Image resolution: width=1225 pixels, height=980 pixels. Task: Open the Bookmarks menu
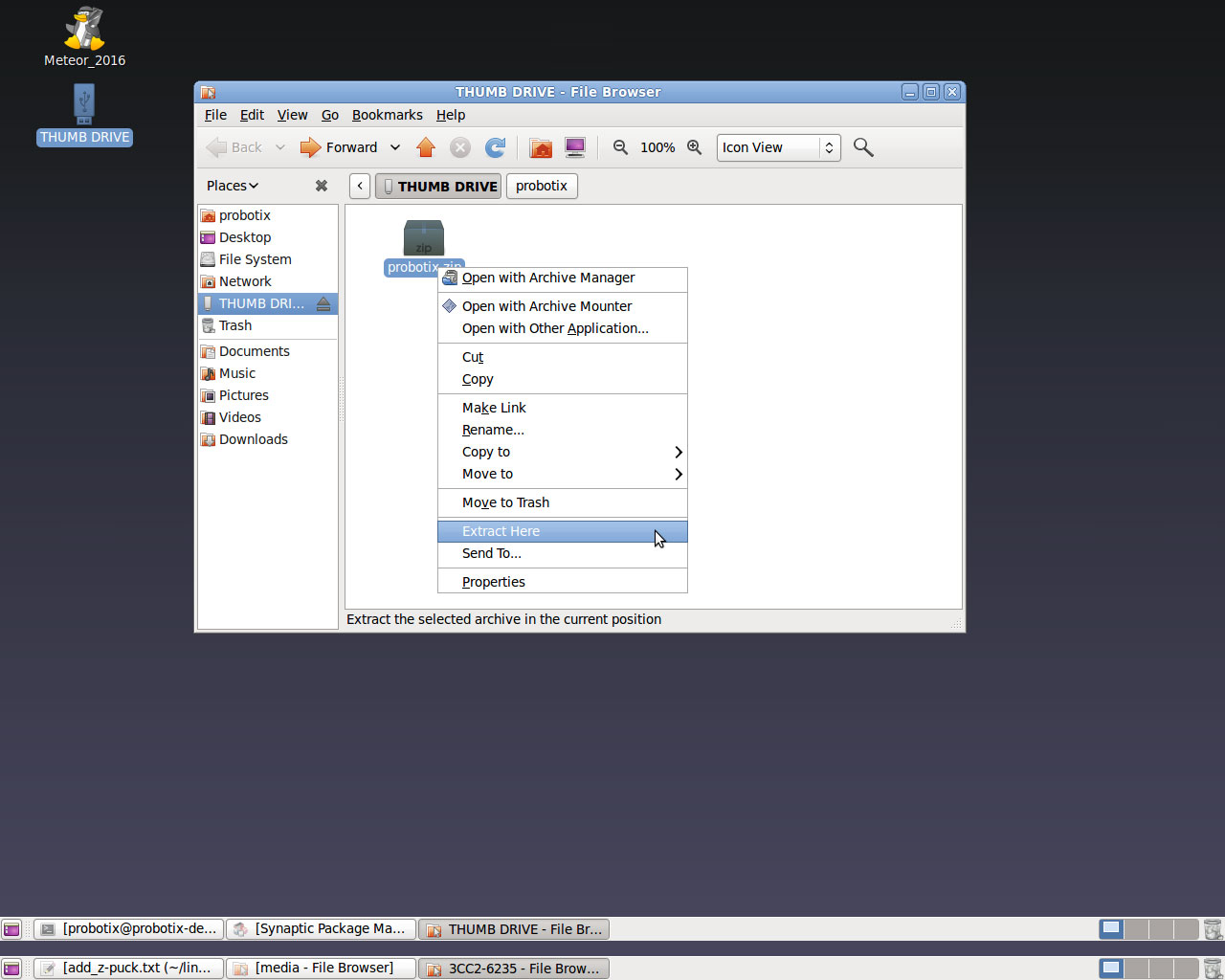click(x=387, y=115)
